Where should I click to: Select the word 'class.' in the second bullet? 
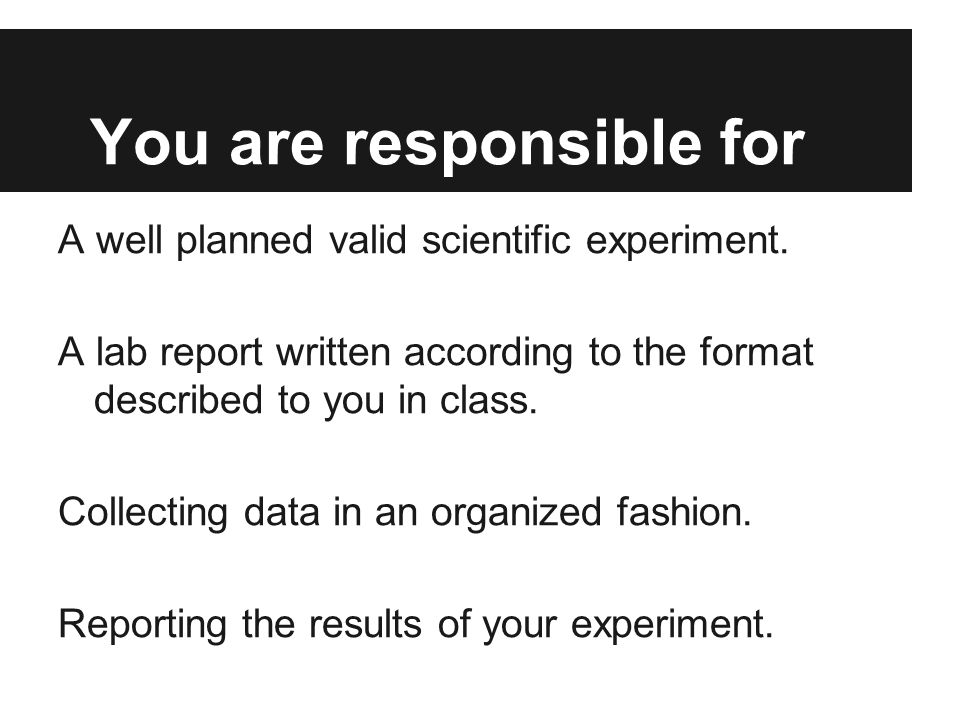(489, 400)
